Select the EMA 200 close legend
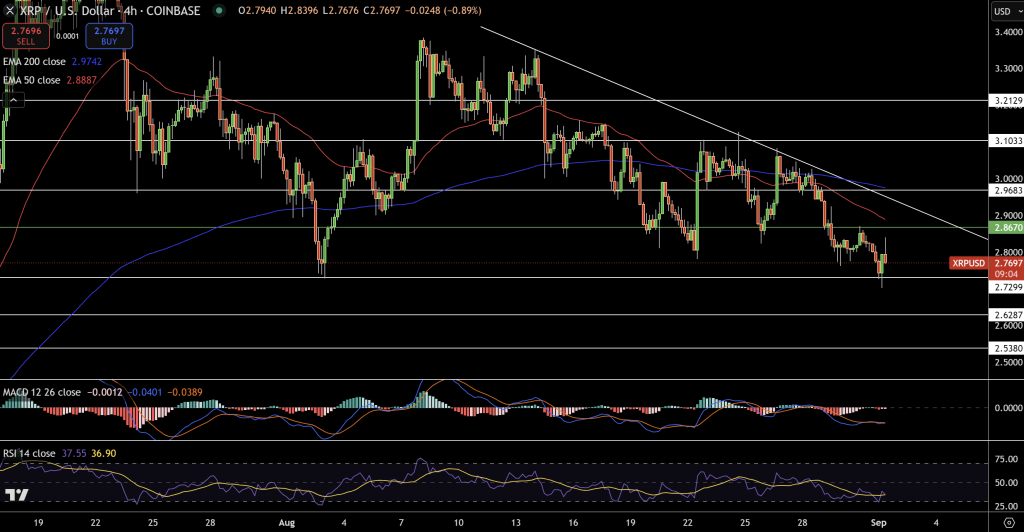The width and height of the screenshot is (1024, 532). (x=34, y=61)
